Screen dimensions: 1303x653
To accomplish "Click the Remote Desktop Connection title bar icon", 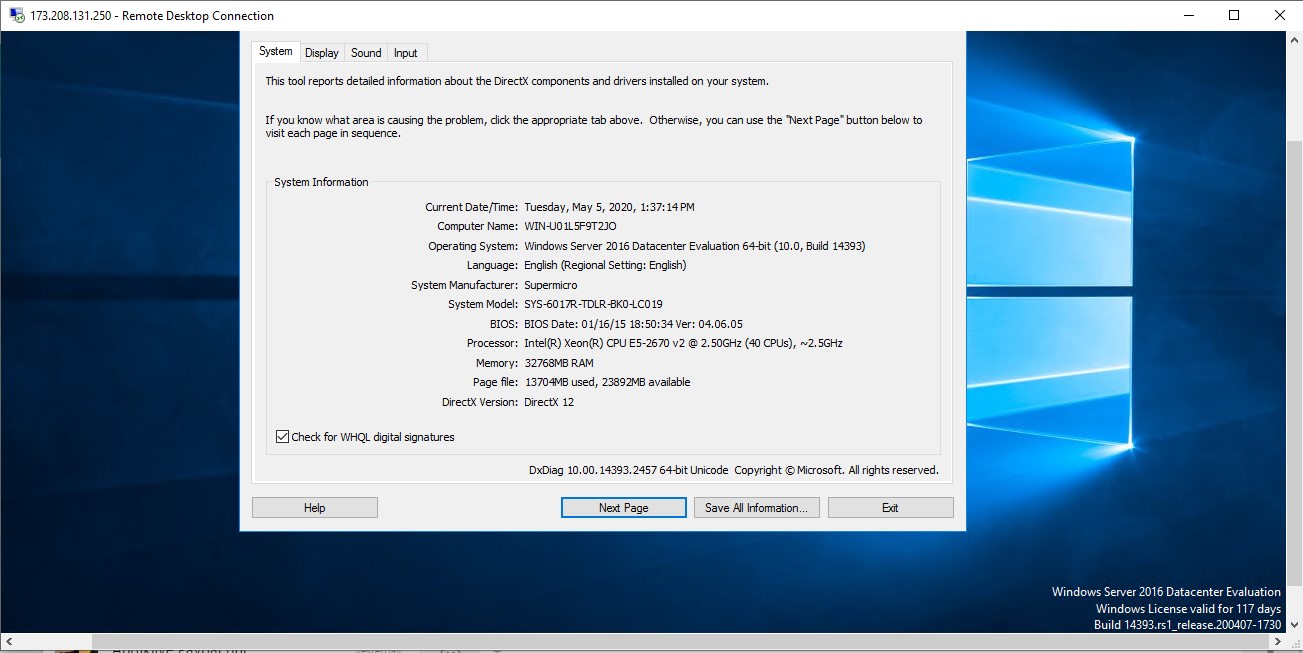I will pos(16,15).
